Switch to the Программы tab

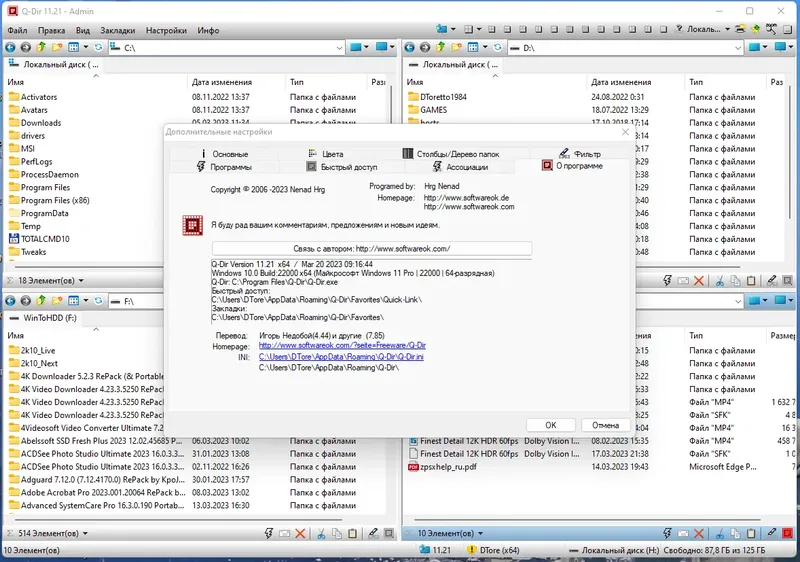click(224, 167)
